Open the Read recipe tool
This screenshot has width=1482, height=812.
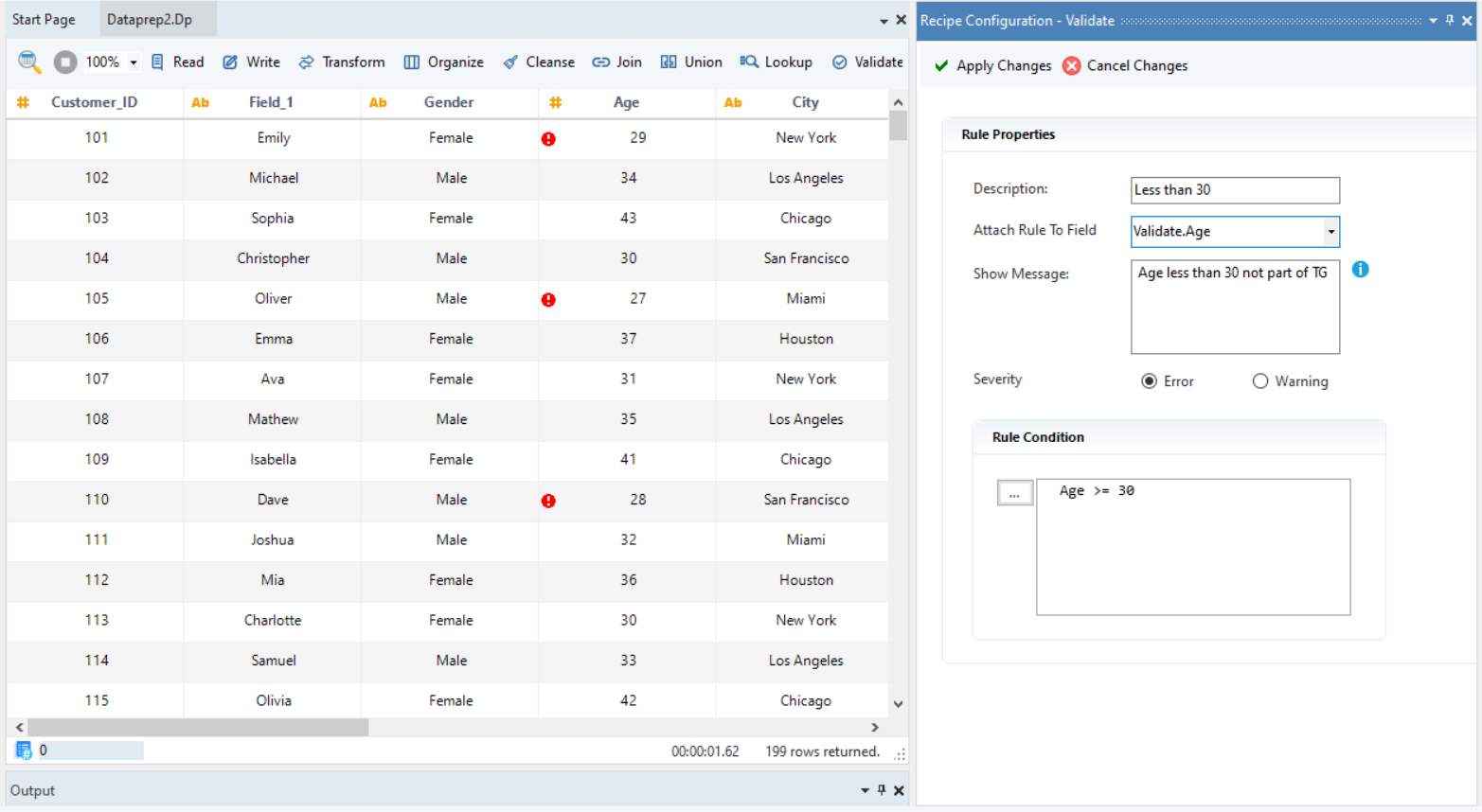[177, 62]
